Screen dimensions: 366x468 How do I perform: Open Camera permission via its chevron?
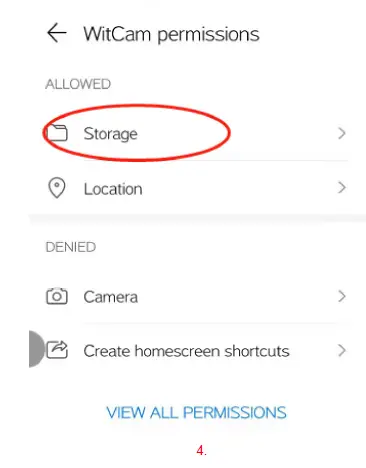click(342, 296)
